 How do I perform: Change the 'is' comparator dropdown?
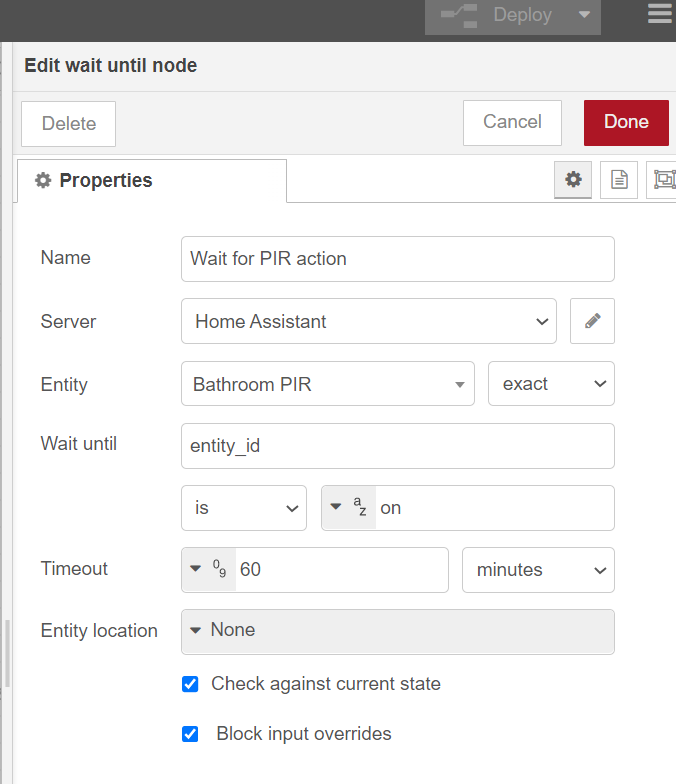(244, 508)
